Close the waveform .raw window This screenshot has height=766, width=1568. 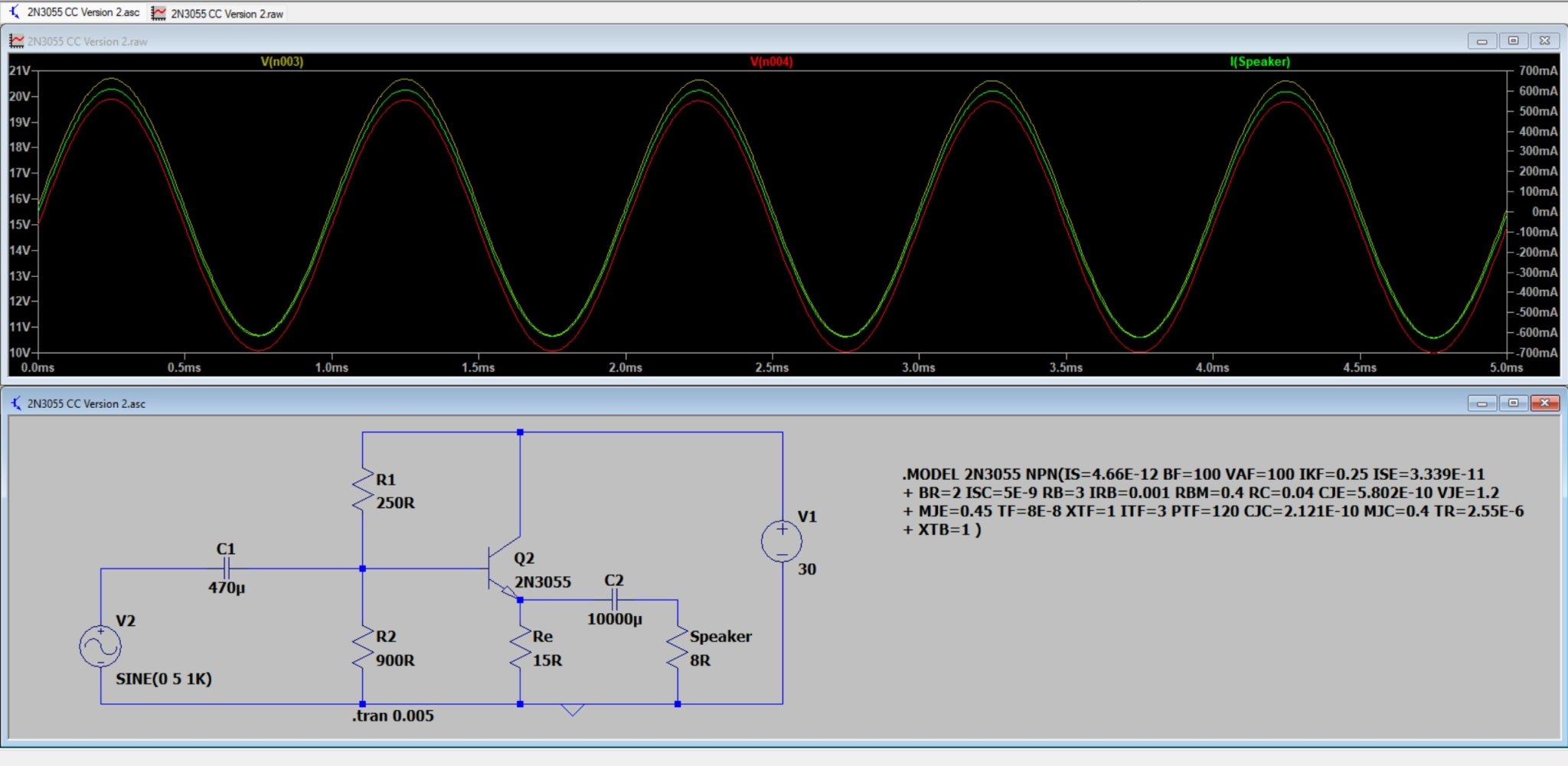tap(1544, 41)
